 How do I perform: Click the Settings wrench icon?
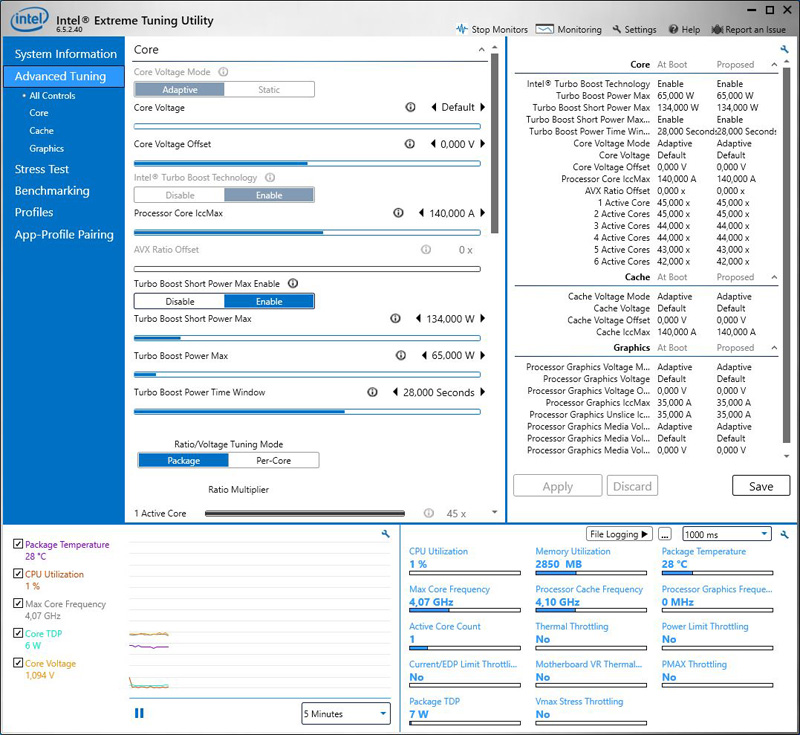(617, 29)
